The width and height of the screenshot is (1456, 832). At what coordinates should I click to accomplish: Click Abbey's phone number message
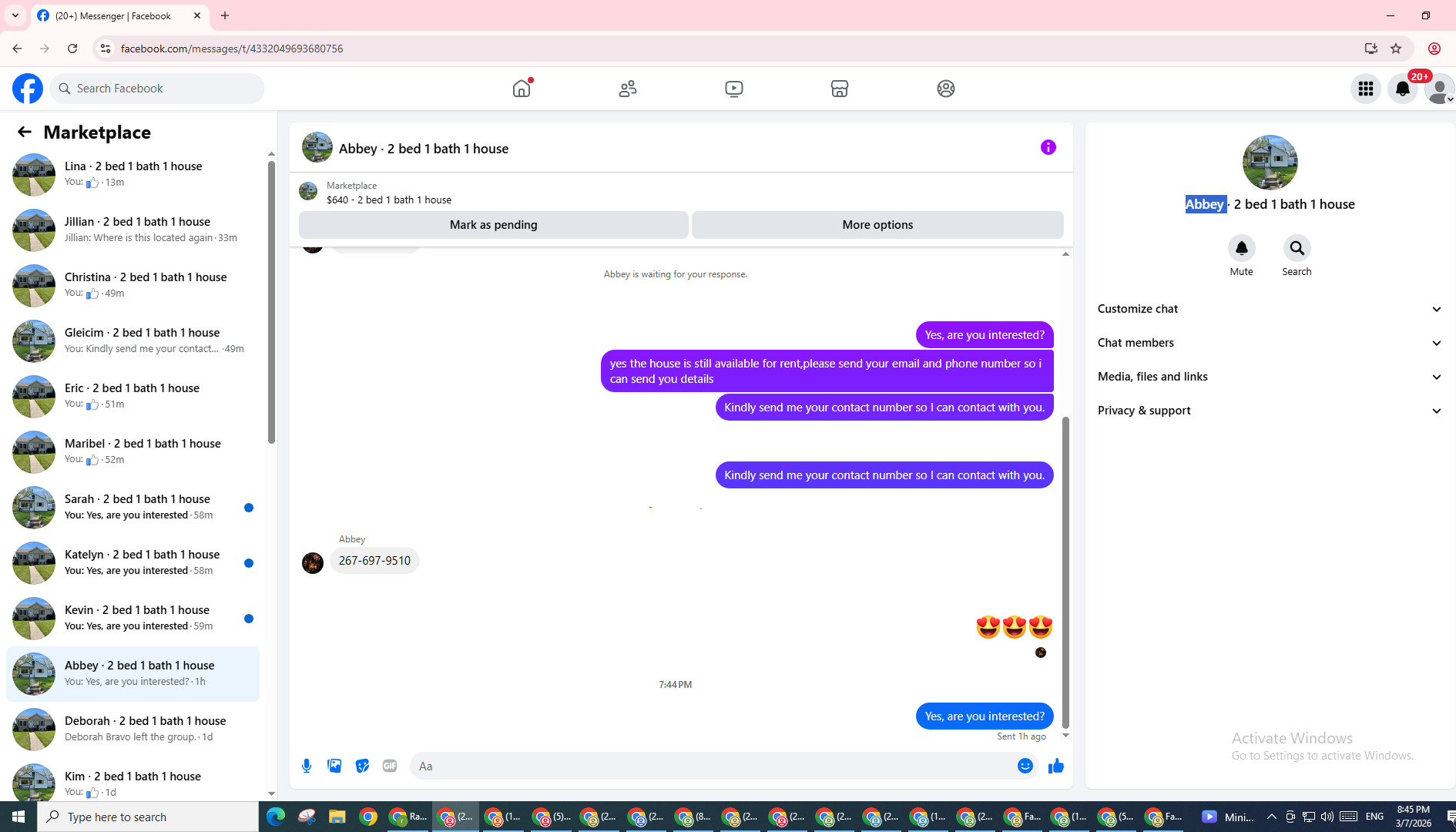coord(374,561)
